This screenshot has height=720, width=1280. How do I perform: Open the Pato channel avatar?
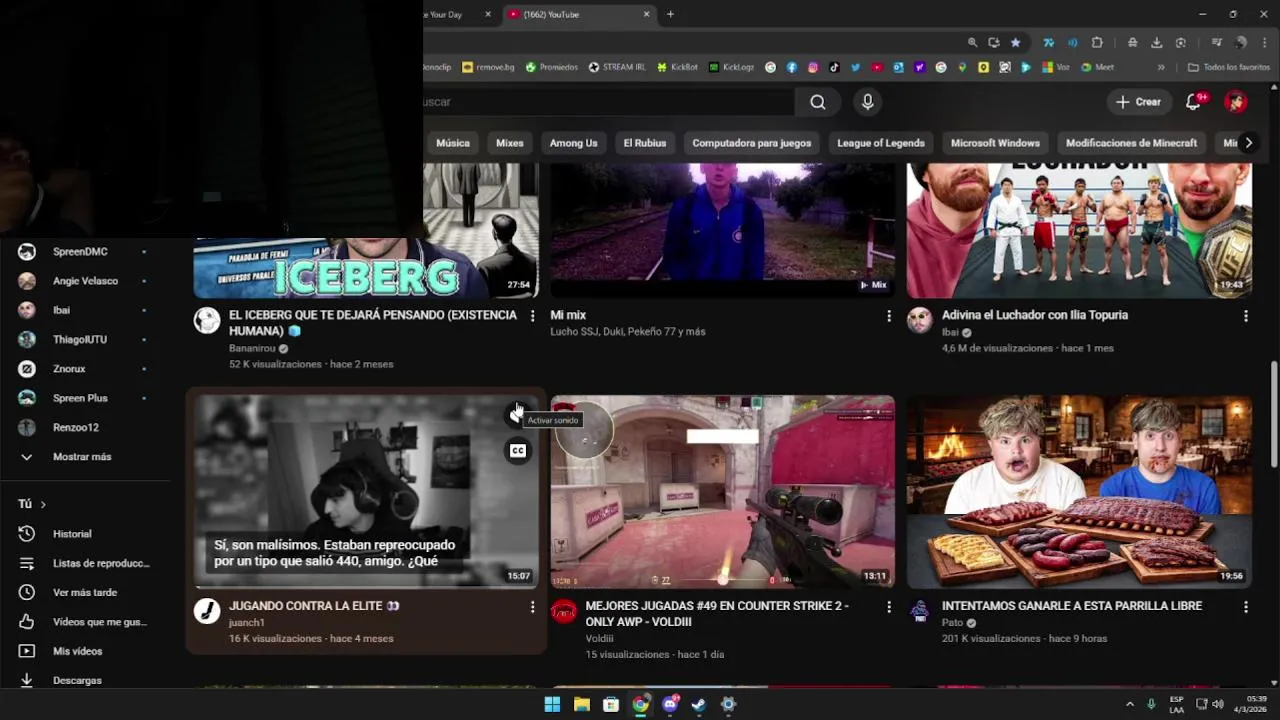tap(920, 611)
